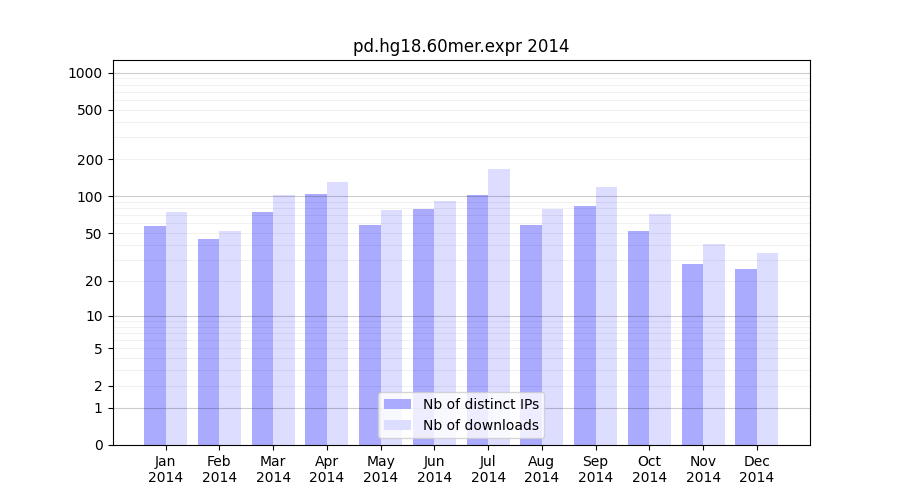This screenshot has height=500, width=900.
Task: Click the chart title pd.hg18.60mer.expr 2014
Action: pyautogui.click(x=461, y=46)
